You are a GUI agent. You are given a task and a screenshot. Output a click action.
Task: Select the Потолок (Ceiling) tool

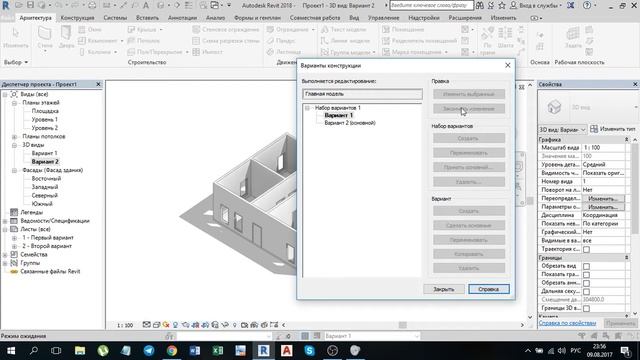pos(144,40)
